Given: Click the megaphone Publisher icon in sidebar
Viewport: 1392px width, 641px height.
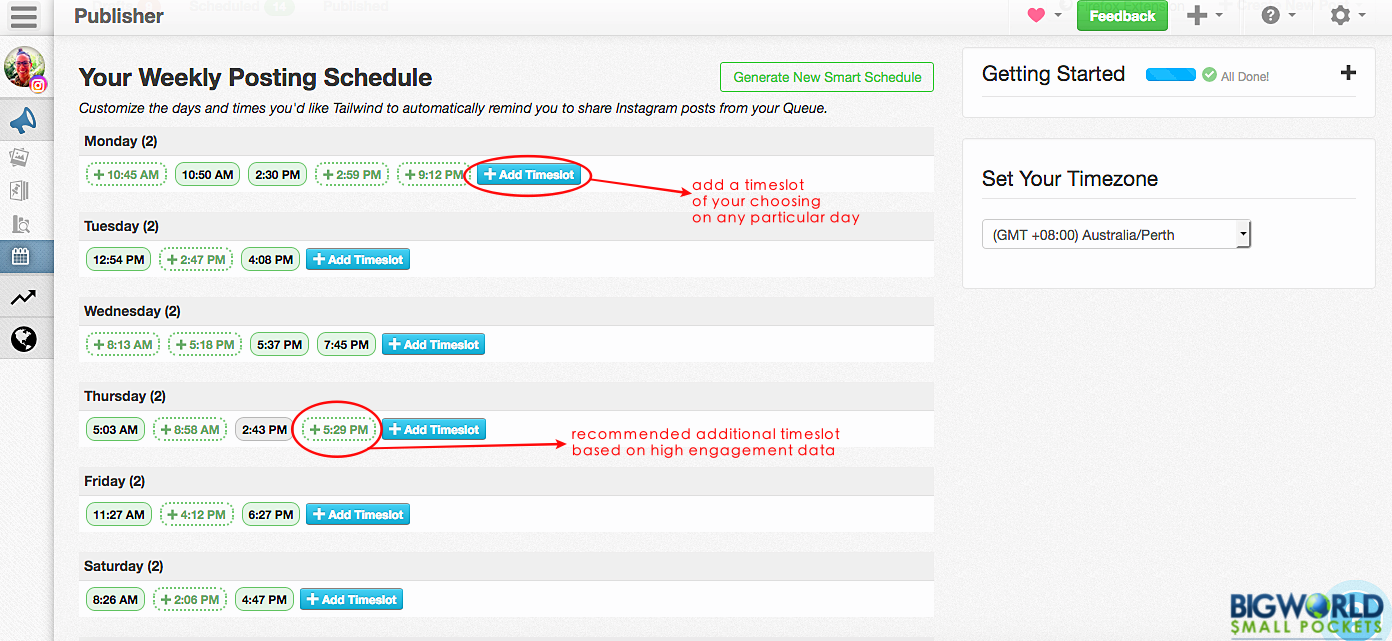Looking at the screenshot, I should [x=24, y=121].
